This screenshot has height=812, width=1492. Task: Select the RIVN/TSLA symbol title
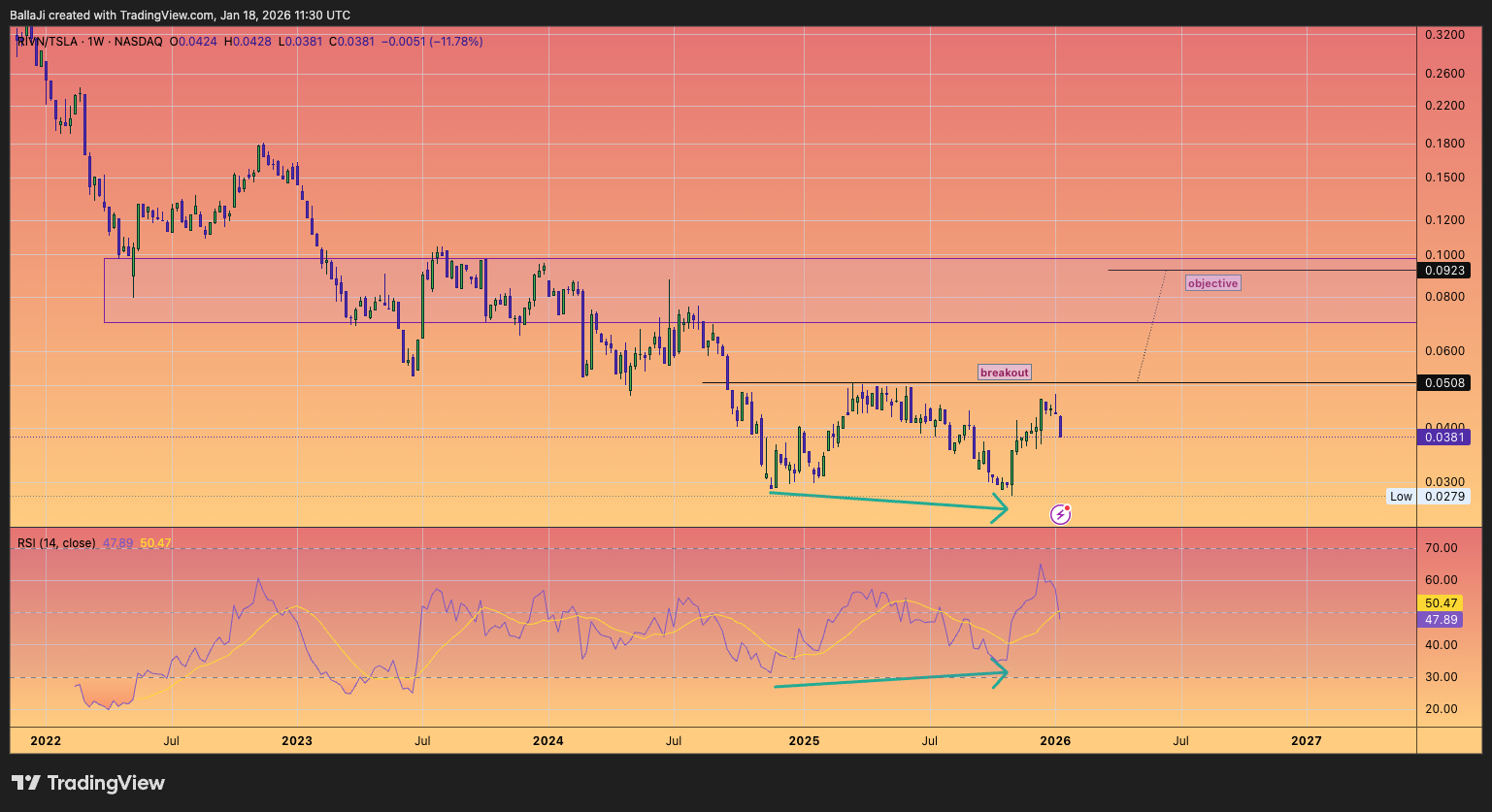[51, 42]
